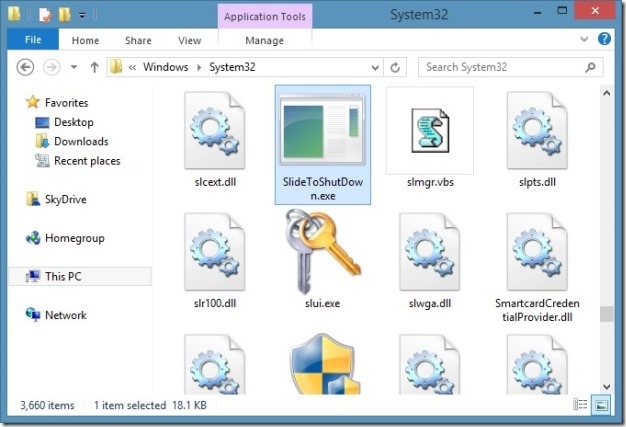Click the folder icon in address bar
This screenshot has height=427, width=626.
pyautogui.click(x=116, y=67)
